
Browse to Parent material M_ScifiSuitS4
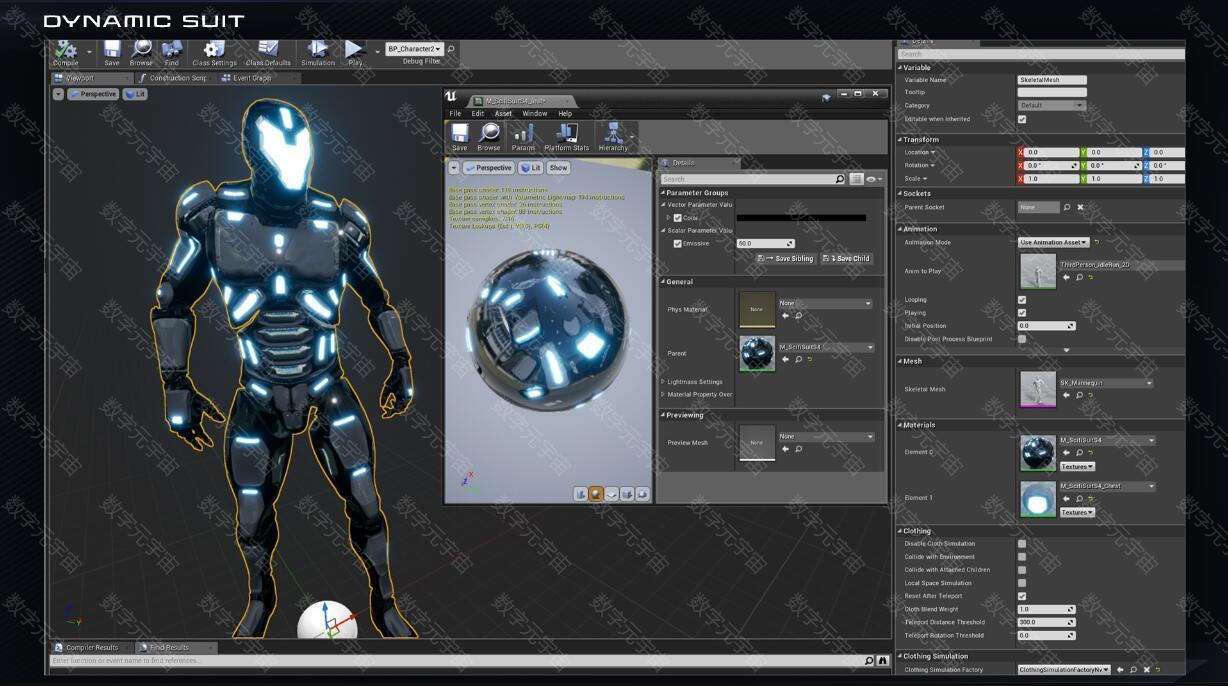coord(798,359)
